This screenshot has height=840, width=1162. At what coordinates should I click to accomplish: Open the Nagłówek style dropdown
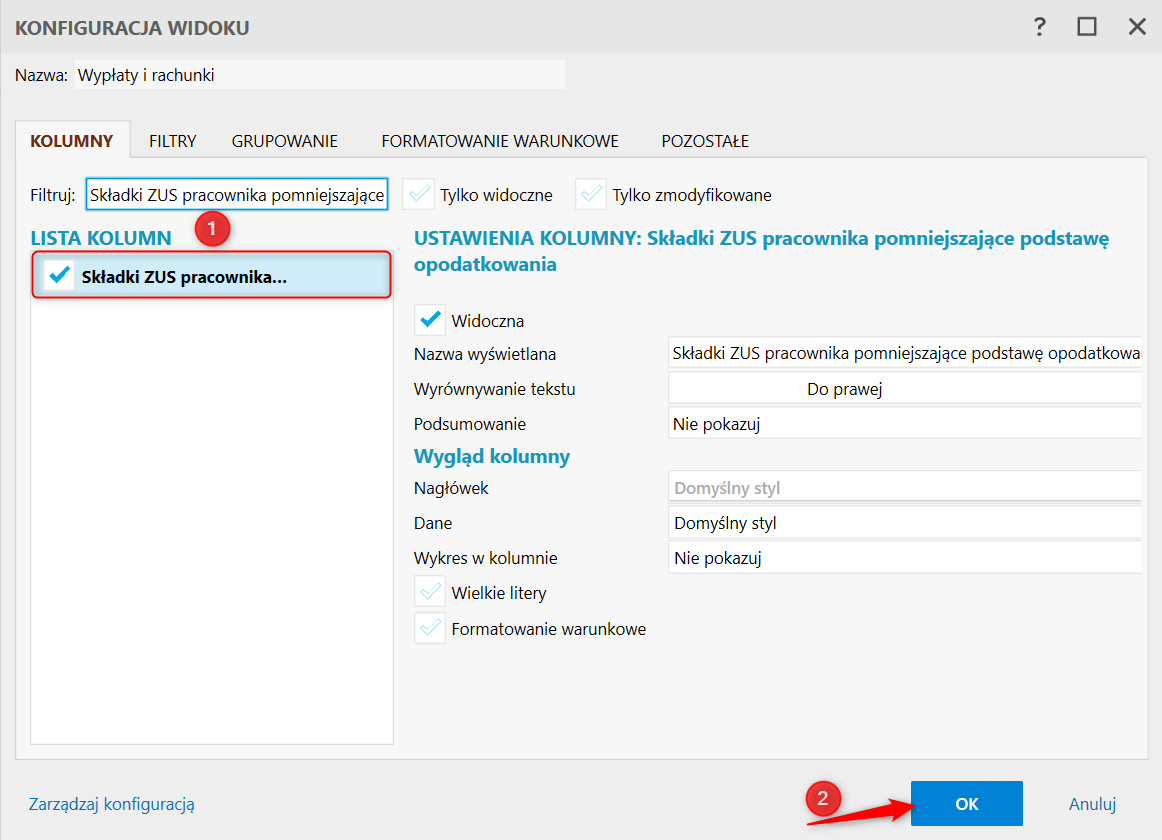pos(905,488)
